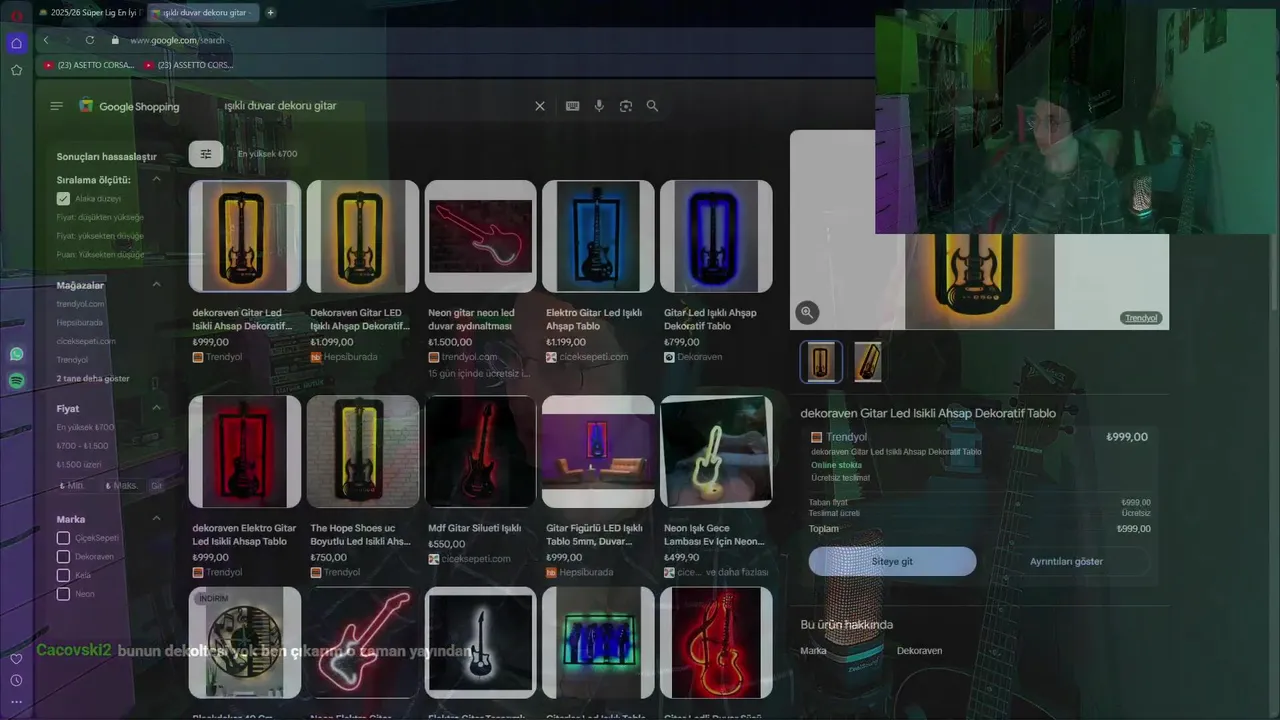
Task: Zoom the product image with magnifier
Action: (x=807, y=313)
